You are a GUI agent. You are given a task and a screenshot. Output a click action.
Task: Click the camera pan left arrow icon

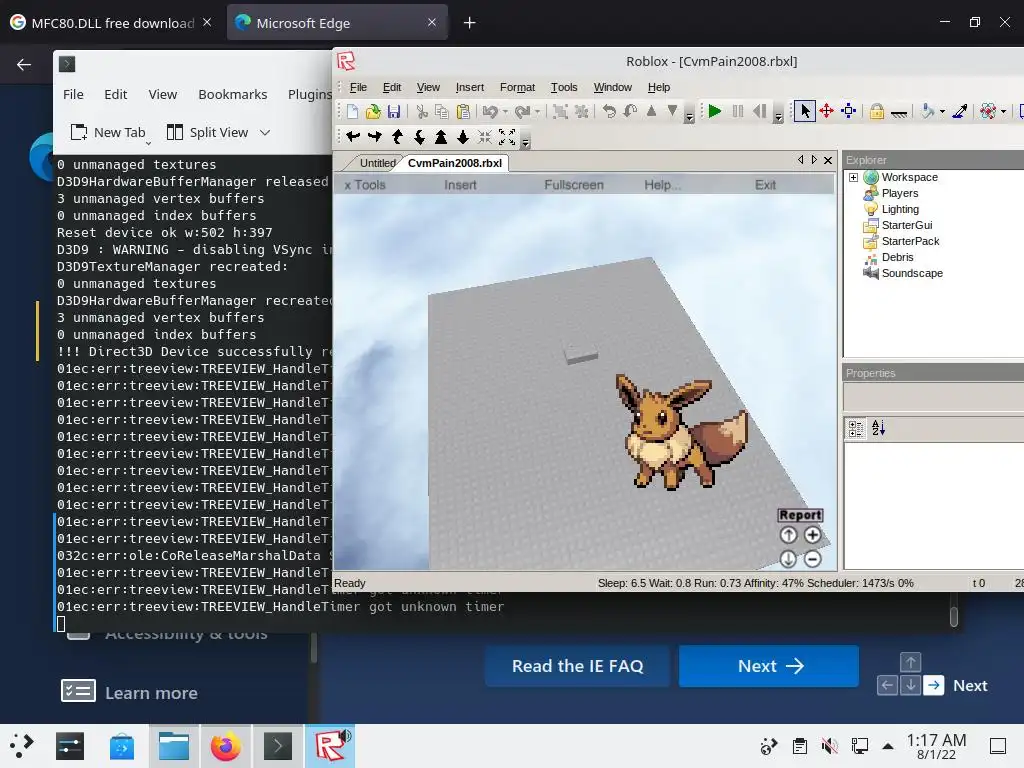point(353,136)
